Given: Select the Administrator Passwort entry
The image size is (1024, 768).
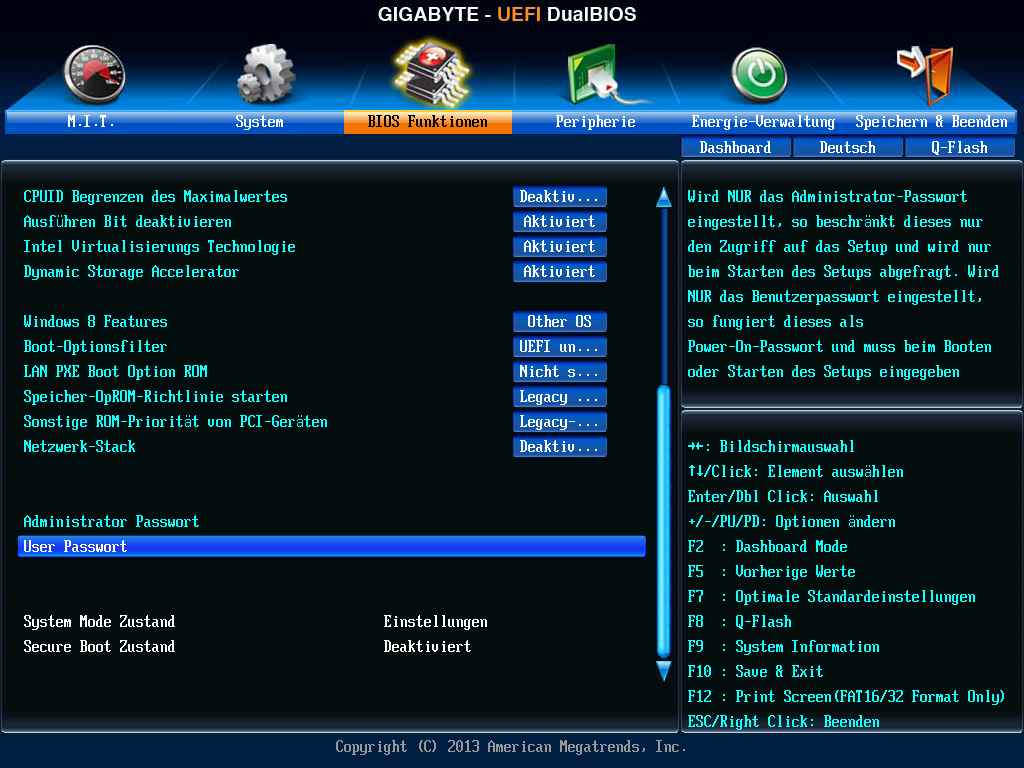Looking at the screenshot, I should [x=111, y=521].
